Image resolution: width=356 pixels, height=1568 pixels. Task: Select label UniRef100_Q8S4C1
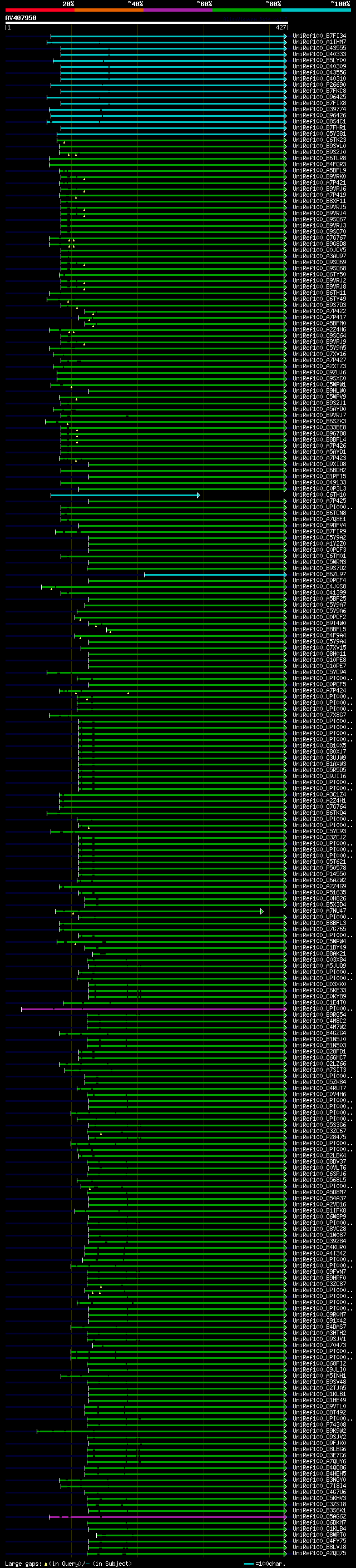click(x=319, y=122)
